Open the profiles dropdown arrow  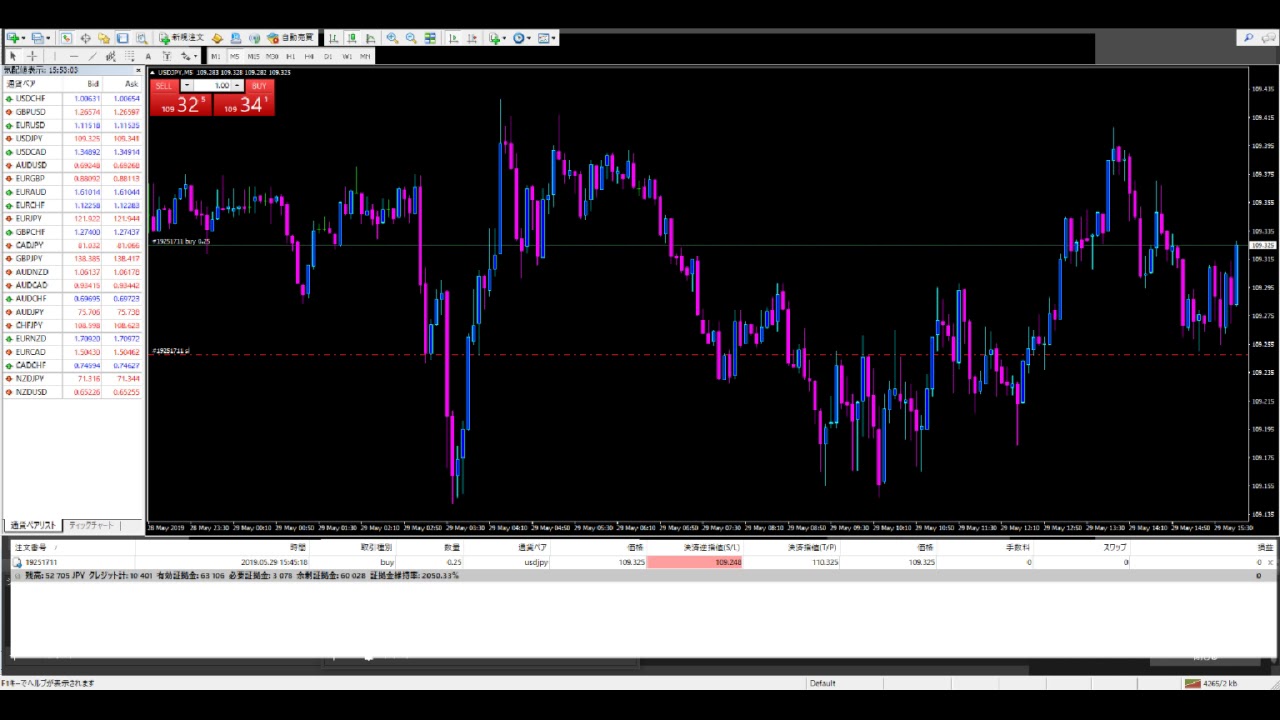[x=48, y=38]
